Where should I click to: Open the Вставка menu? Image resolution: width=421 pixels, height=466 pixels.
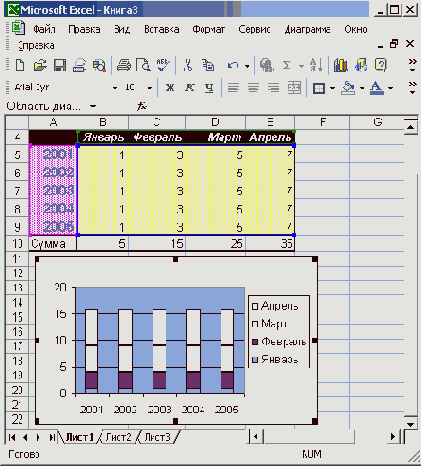click(x=162, y=29)
